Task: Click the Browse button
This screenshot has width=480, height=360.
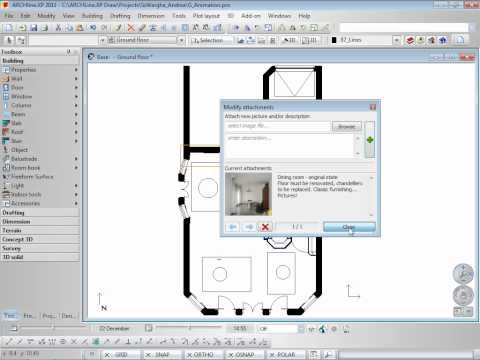Action: pyautogui.click(x=347, y=127)
